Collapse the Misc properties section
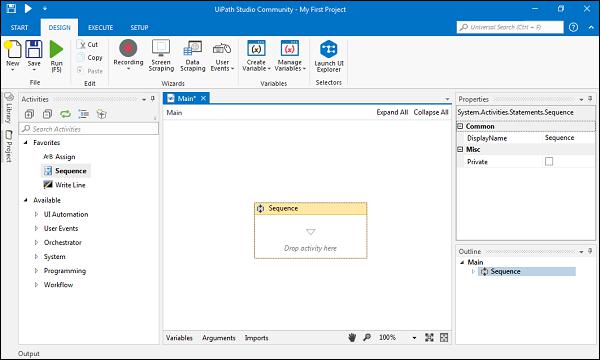The height and width of the screenshot is (360, 600). (460, 149)
